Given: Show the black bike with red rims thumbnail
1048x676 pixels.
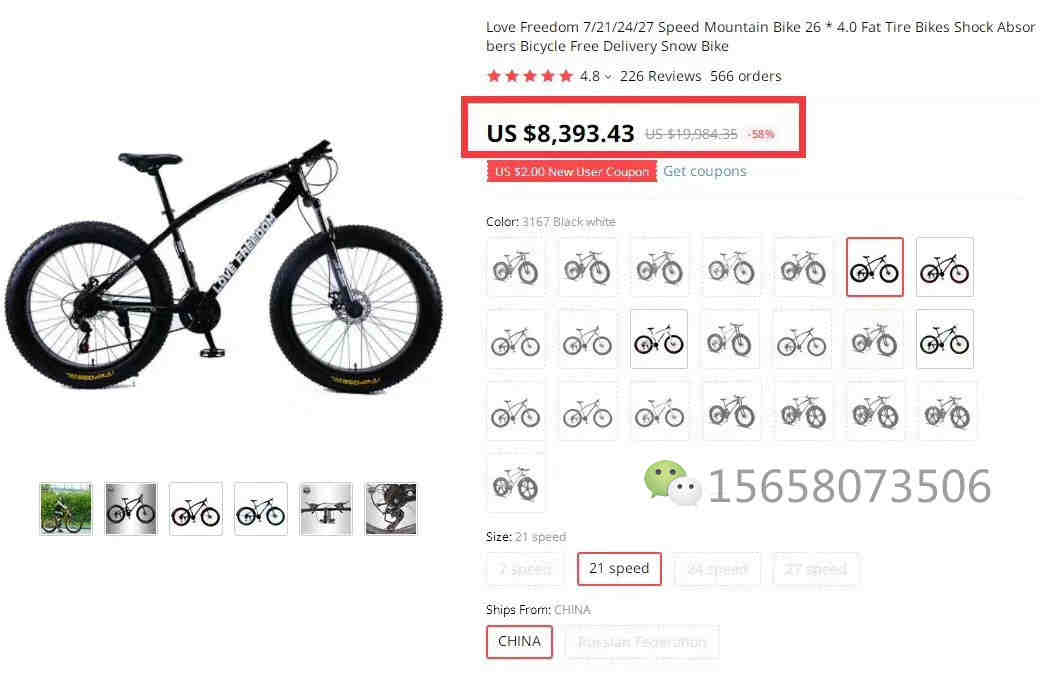Looking at the screenshot, I should tap(196, 509).
